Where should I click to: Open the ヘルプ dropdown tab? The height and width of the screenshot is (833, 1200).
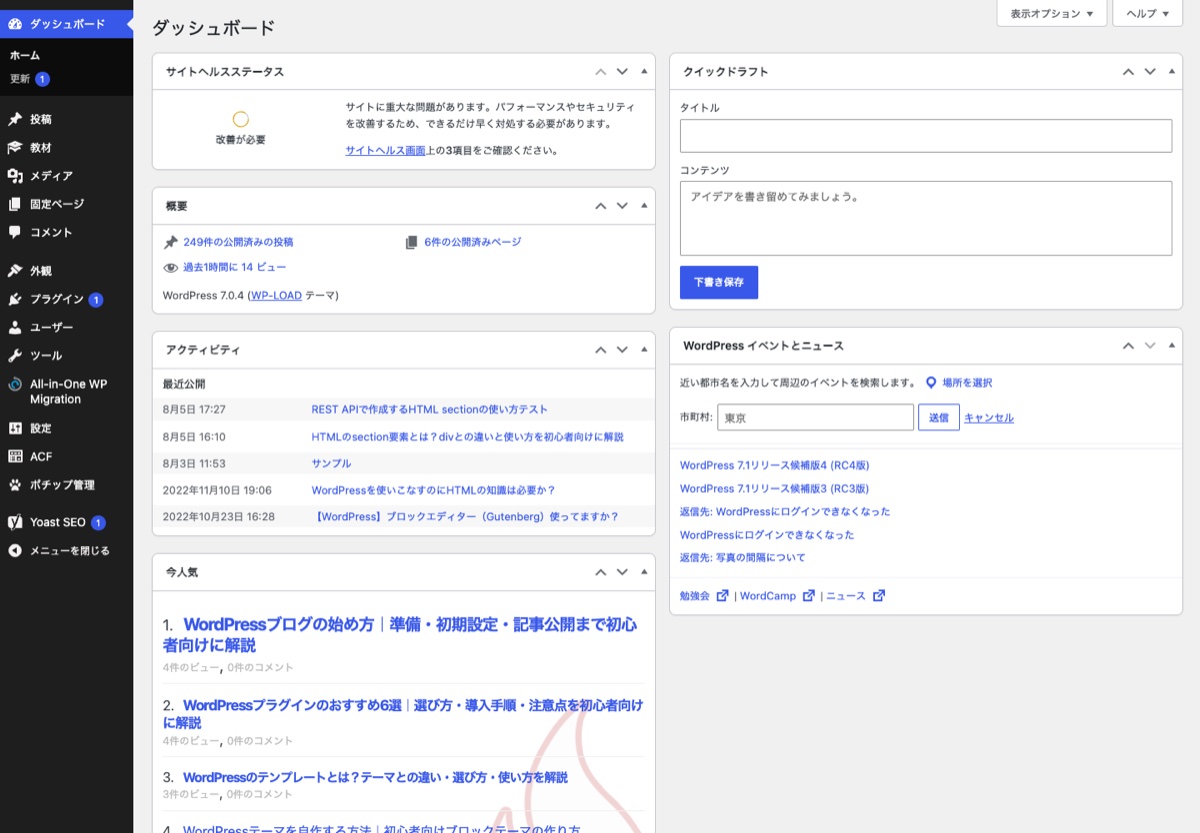tap(1147, 14)
